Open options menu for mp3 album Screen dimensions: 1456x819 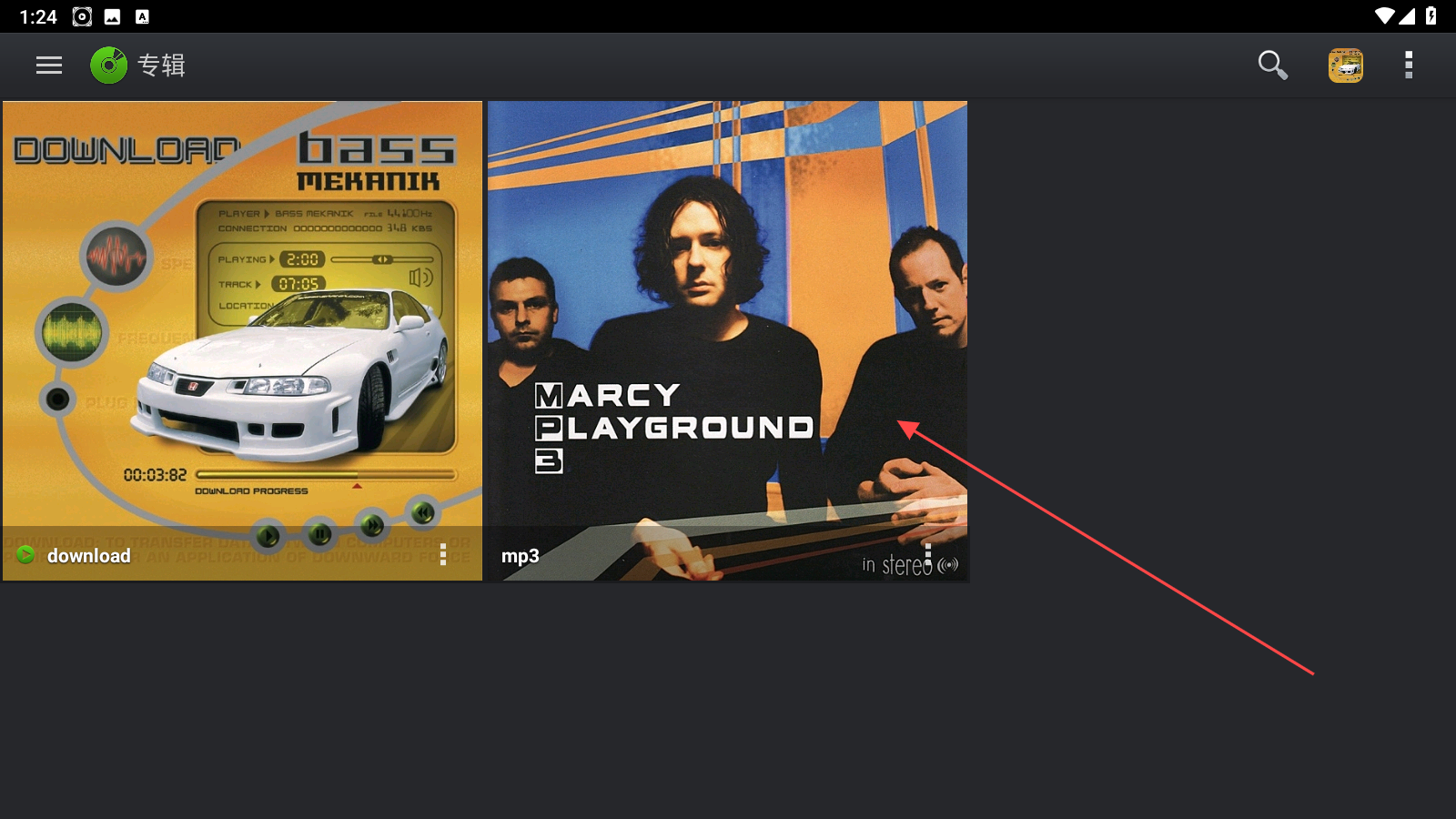click(928, 555)
